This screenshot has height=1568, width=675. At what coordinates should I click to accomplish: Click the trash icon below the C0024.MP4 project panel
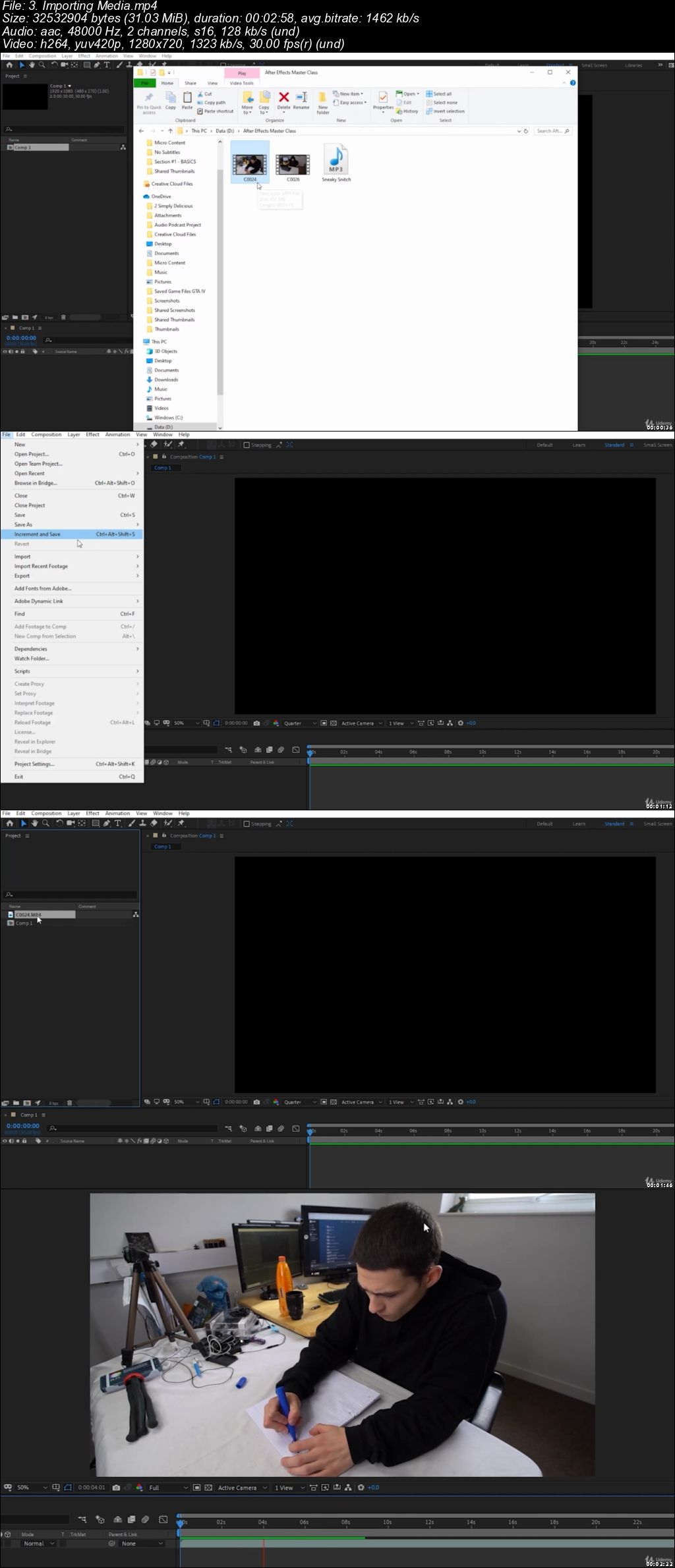tap(69, 1103)
